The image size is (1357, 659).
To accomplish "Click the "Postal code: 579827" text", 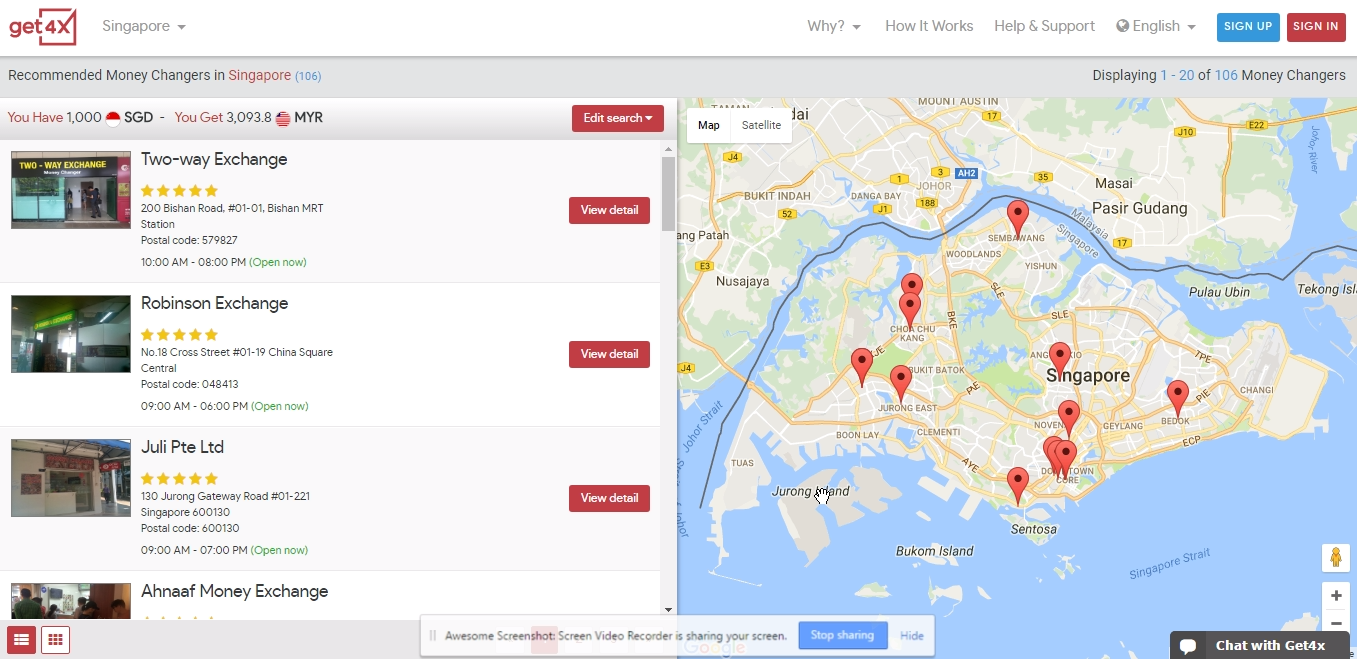I will point(189,241).
